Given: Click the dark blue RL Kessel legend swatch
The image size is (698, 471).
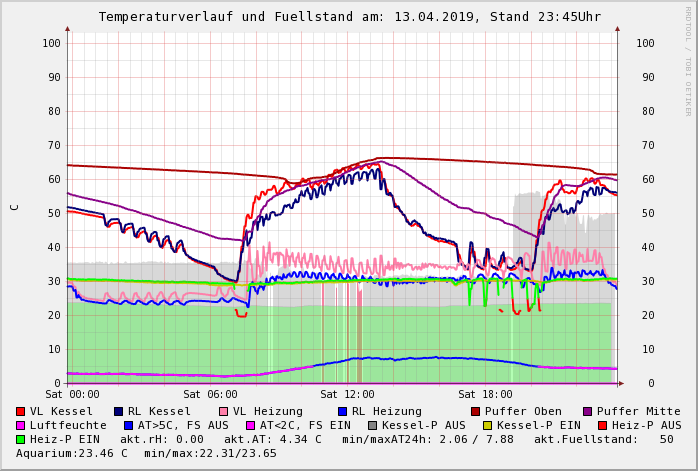Looking at the screenshot, I should click(119, 411).
